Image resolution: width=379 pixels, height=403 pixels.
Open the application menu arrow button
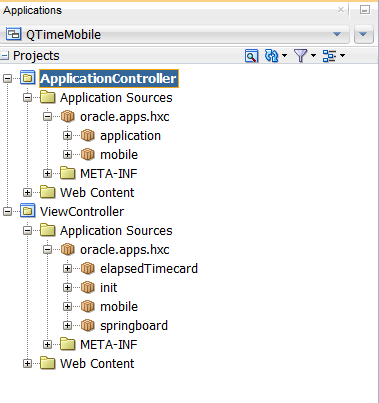pos(363,34)
